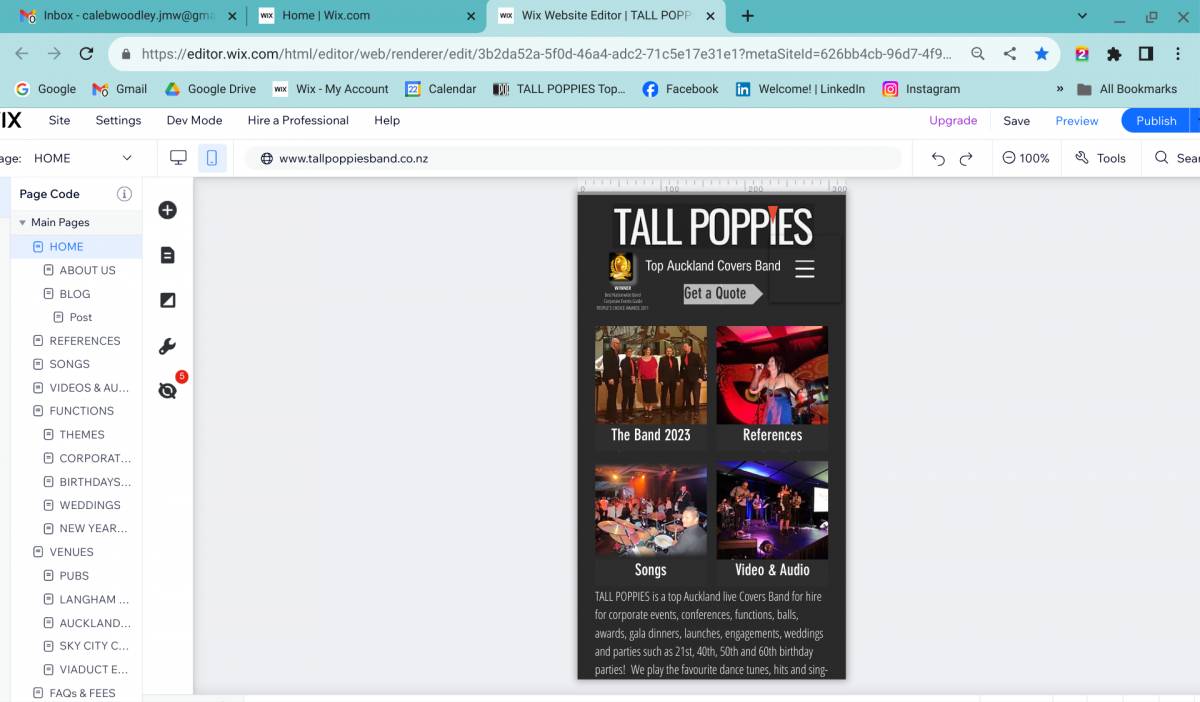
Task: Open the Extensions puzzle-piece icon
Action: coord(1114,54)
